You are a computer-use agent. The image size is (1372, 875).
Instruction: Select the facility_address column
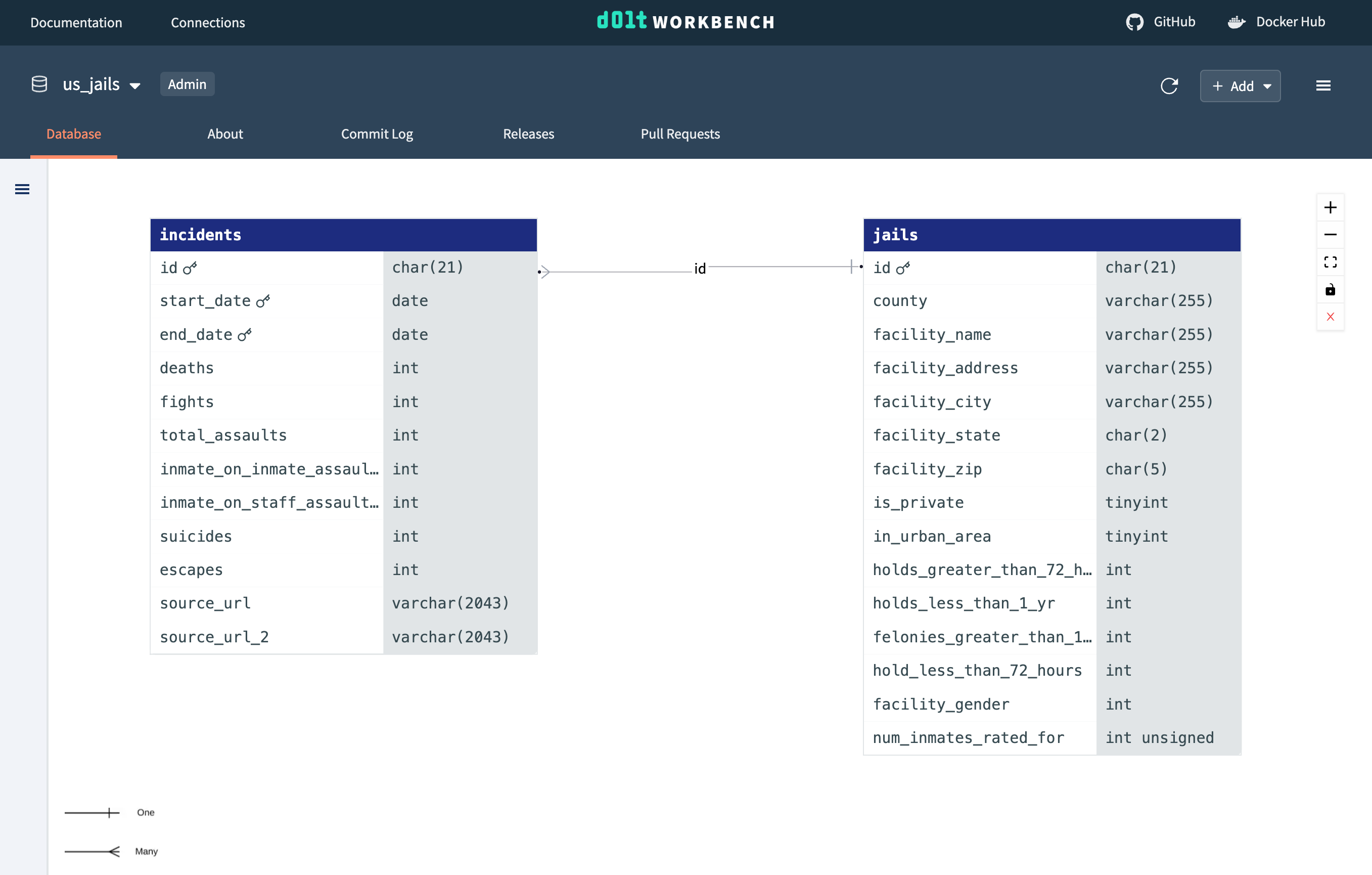click(x=1052, y=368)
